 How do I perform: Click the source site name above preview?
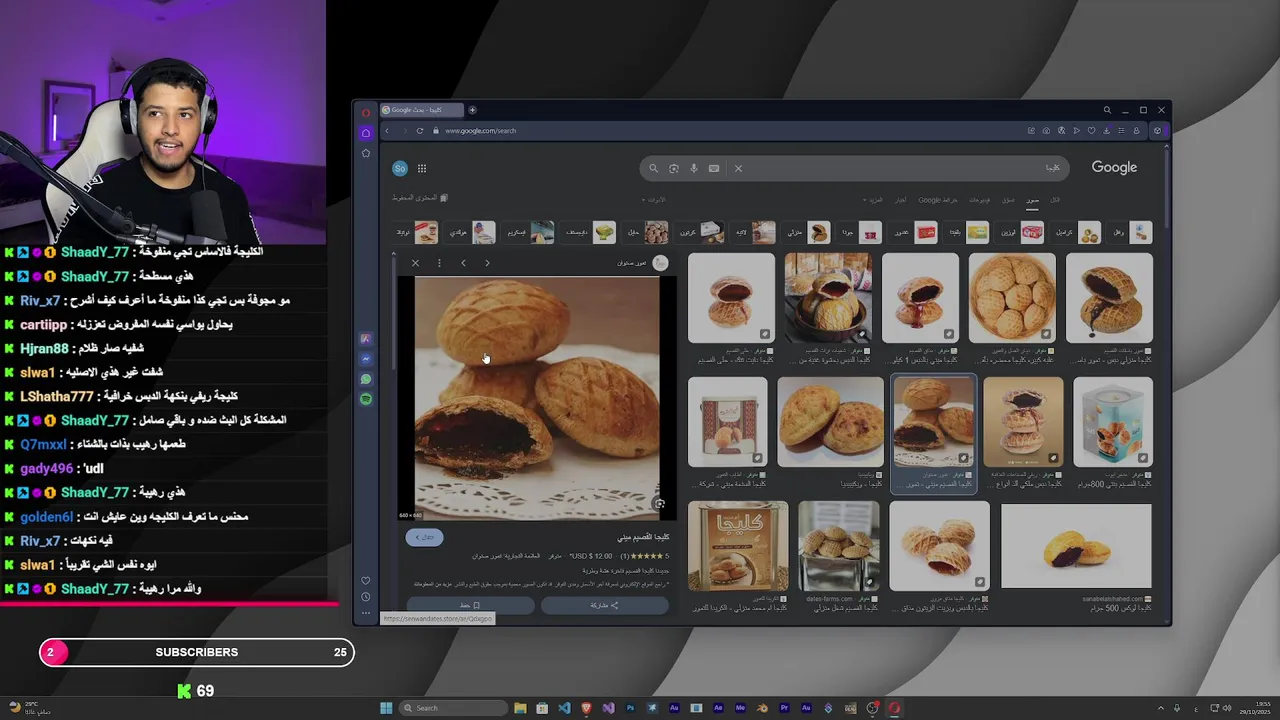pyautogui.click(x=632, y=263)
